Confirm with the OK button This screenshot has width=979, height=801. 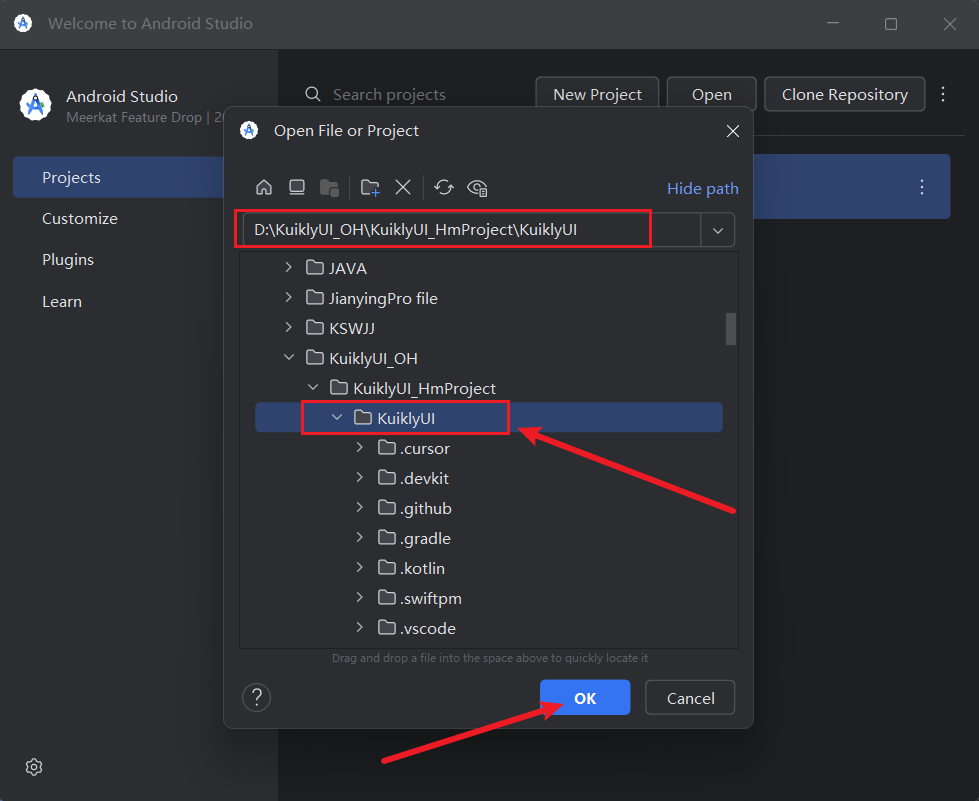coord(585,697)
